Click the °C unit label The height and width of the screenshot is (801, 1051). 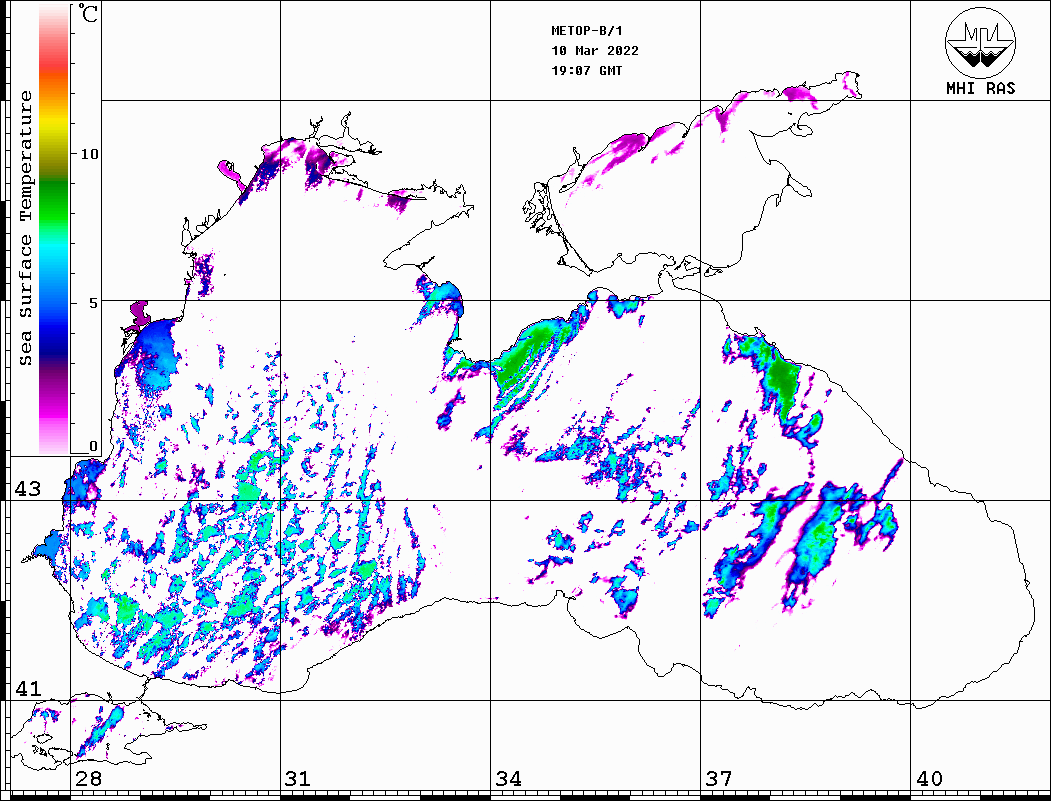tap(88, 13)
